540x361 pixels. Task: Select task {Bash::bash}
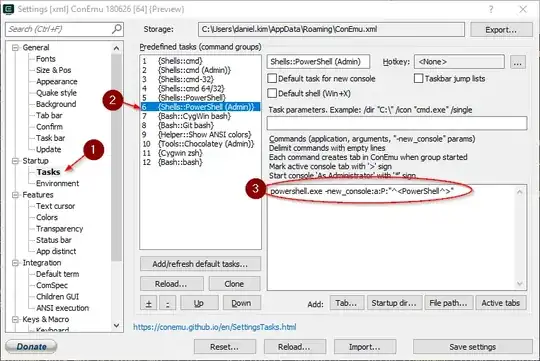pyautogui.click(x=200, y=162)
